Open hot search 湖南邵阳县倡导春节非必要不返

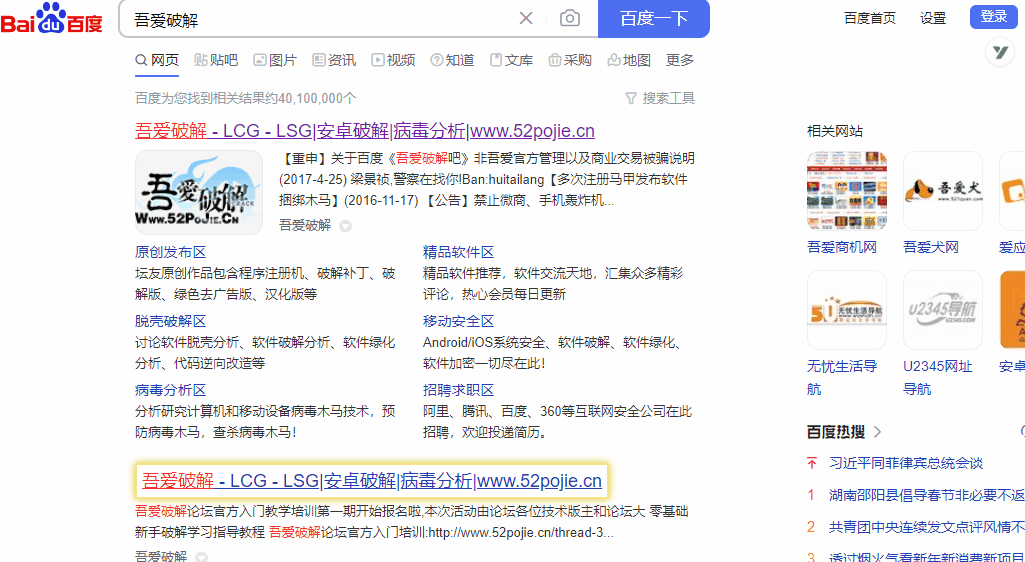[x=927, y=495]
